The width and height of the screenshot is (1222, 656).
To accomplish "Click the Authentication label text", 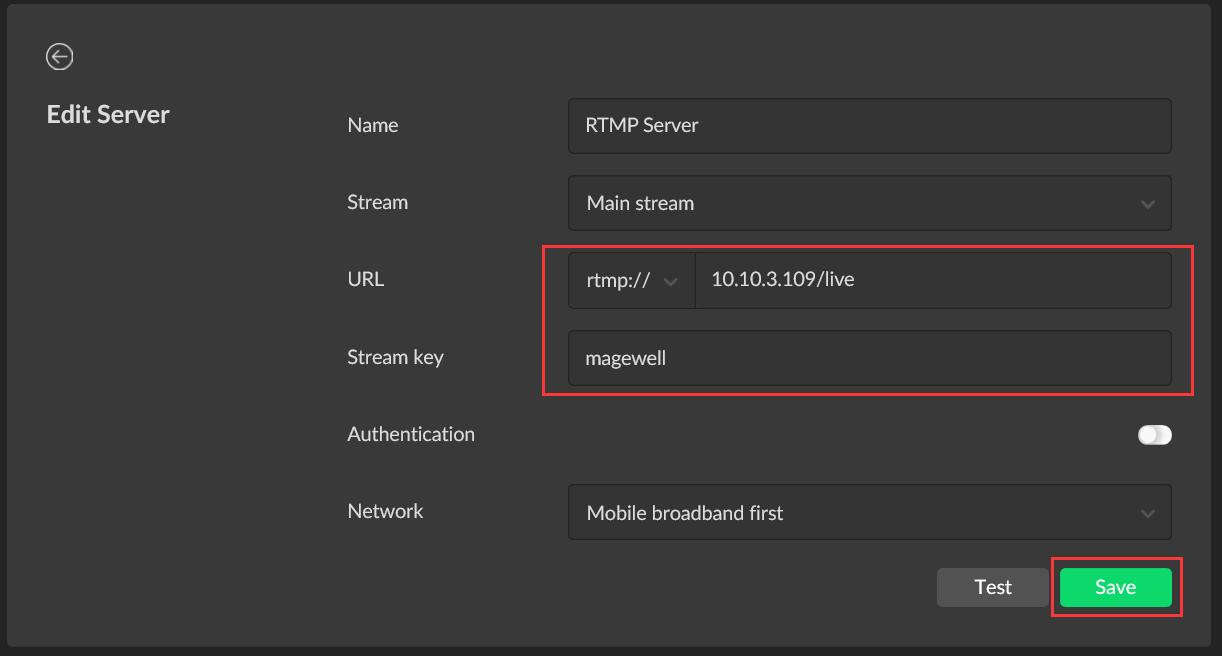I will tap(410, 435).
